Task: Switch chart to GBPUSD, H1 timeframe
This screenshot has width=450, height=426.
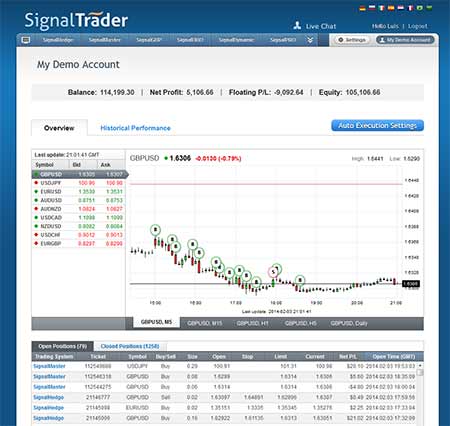Action: pyautogui.click(x=252, y=323)
